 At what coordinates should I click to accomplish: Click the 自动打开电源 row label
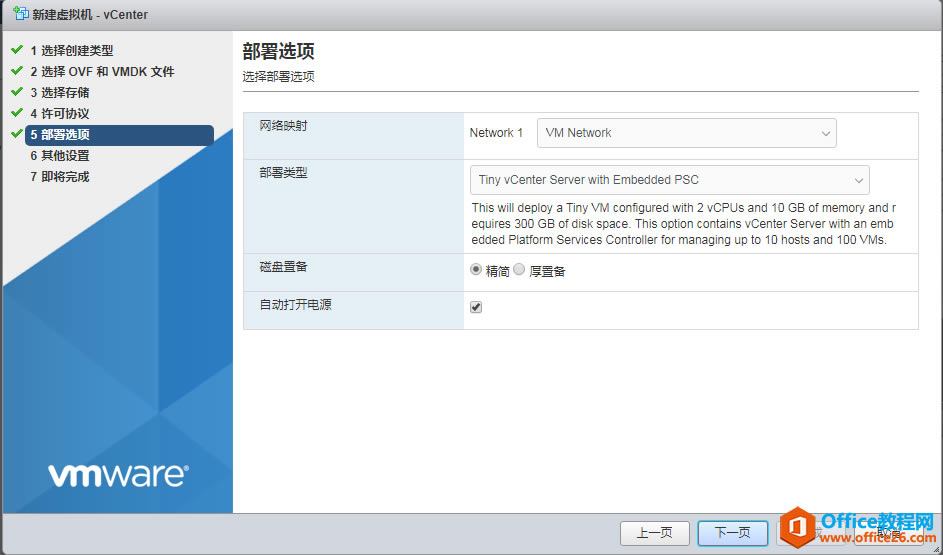pyautogui.click(x=295, y=305)
